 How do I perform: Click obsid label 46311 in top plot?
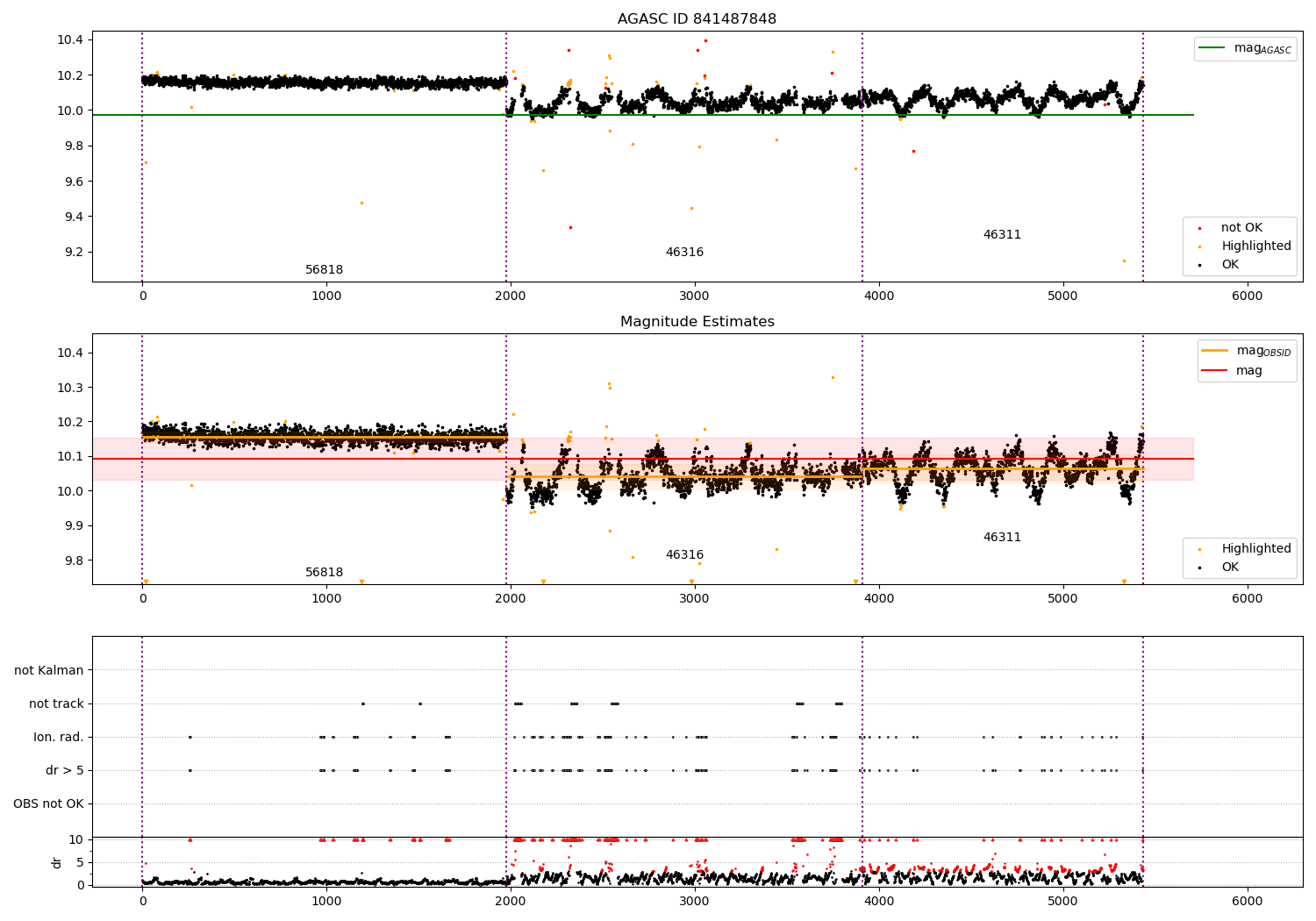click(x=1002, y=235)
